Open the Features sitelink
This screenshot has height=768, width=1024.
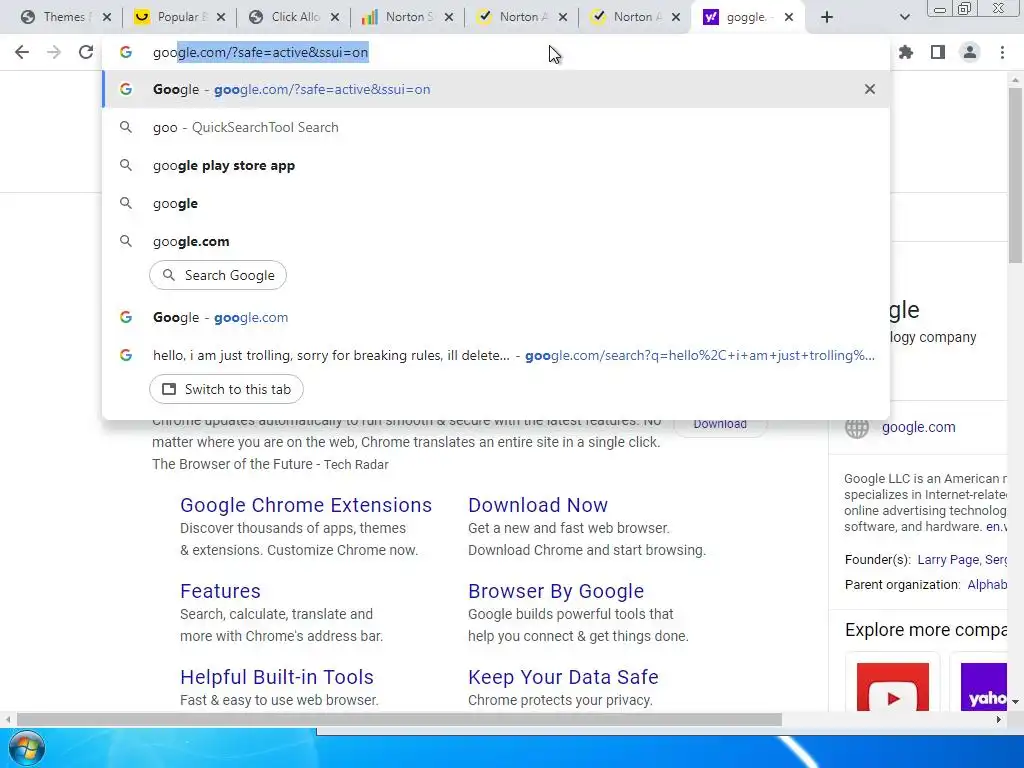pyautogui.click(x=220, y=590)
